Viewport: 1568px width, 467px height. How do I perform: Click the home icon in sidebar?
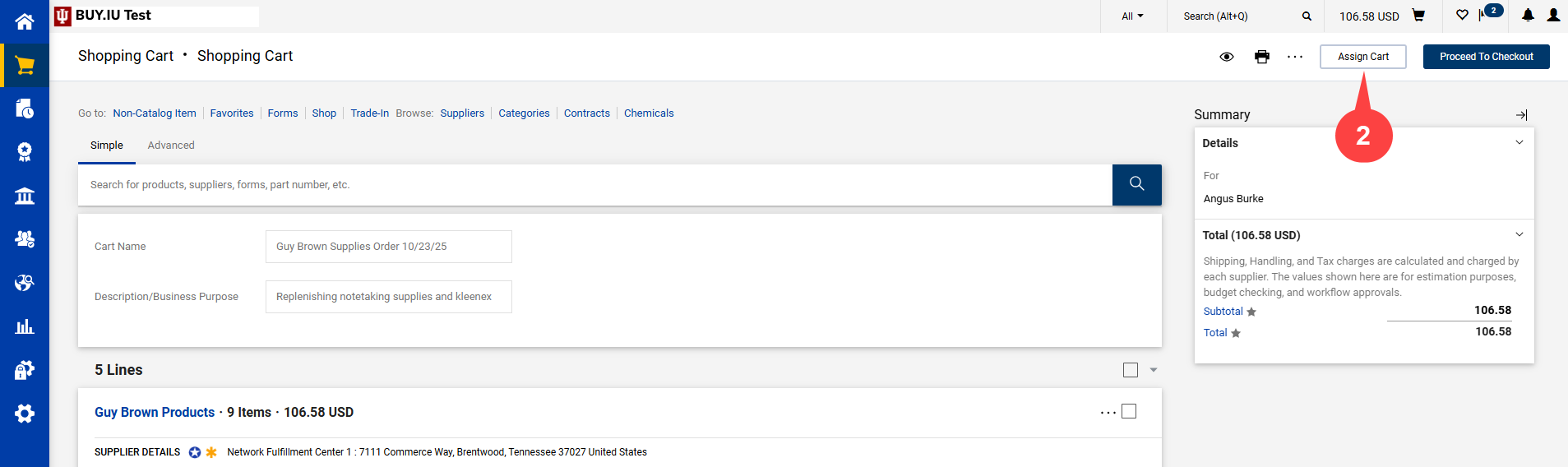pyautogui.click(x=25, y=21)
